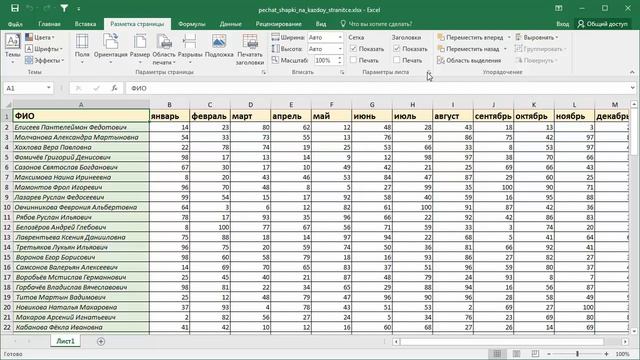Switch to Normal view icon in status bar
The width and height of the screenshot is (640, 360).
(x=497, y=354)
